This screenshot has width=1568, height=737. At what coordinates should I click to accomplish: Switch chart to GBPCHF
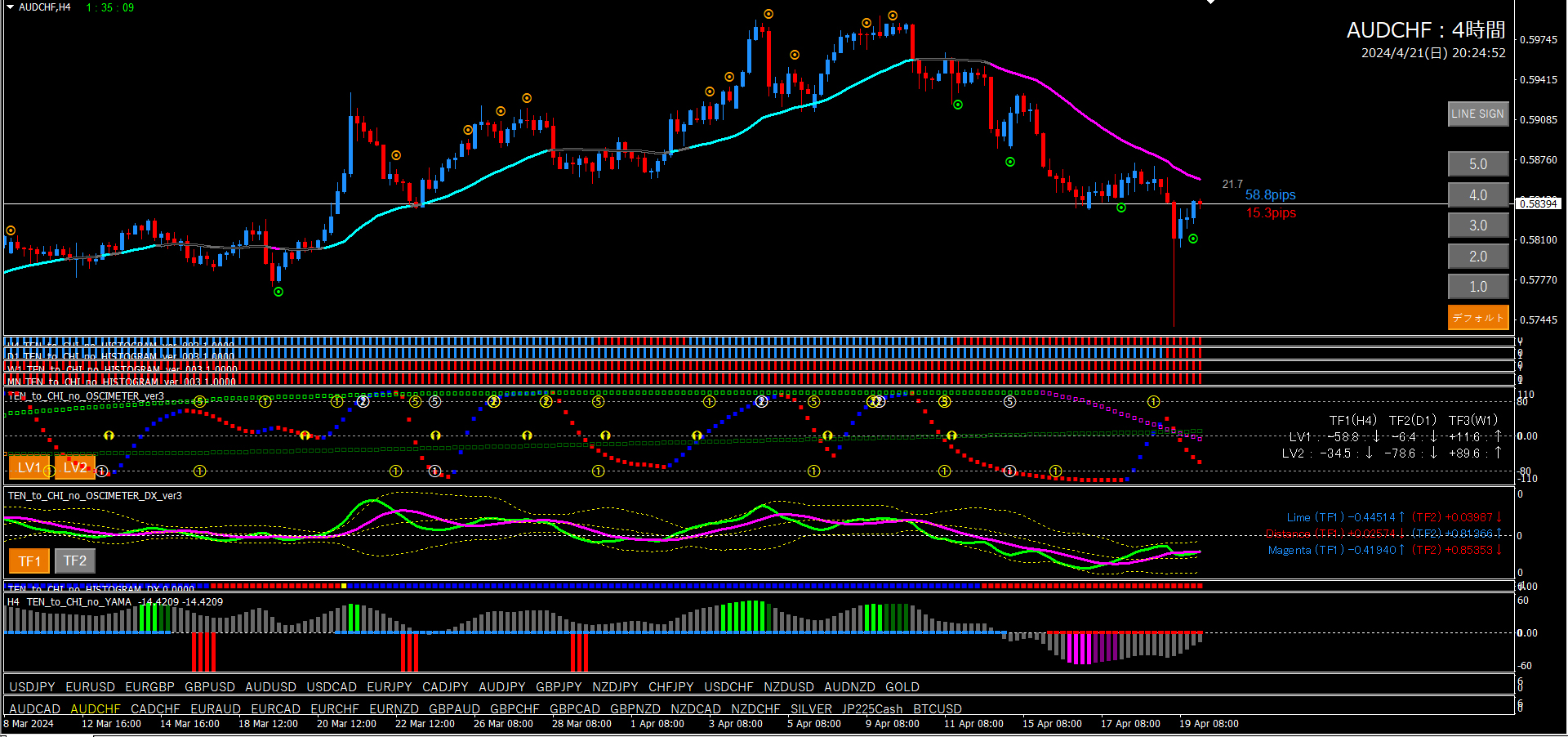click(x=514, y=709)
